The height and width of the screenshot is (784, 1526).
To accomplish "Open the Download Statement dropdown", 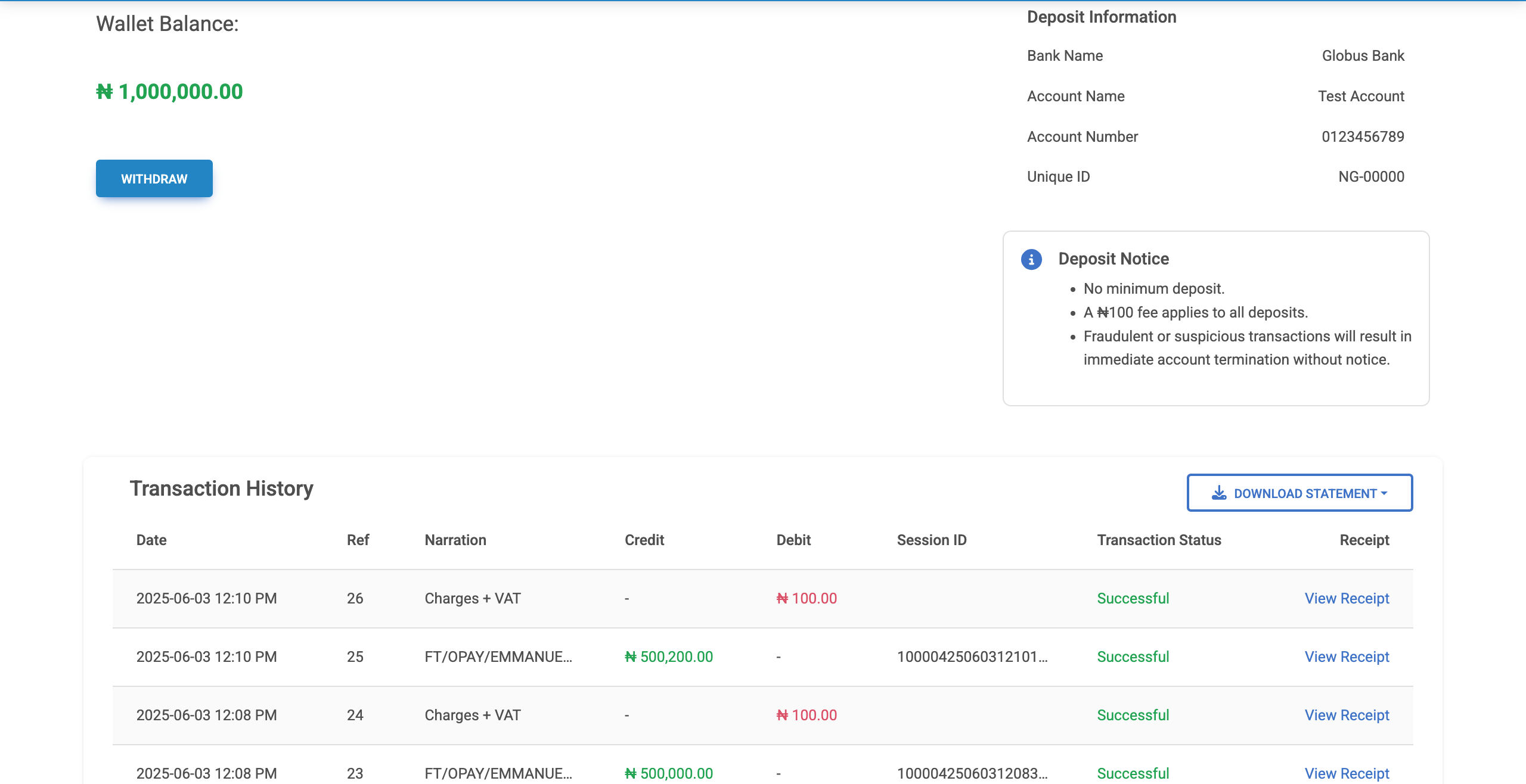I will click(1299, 493).
